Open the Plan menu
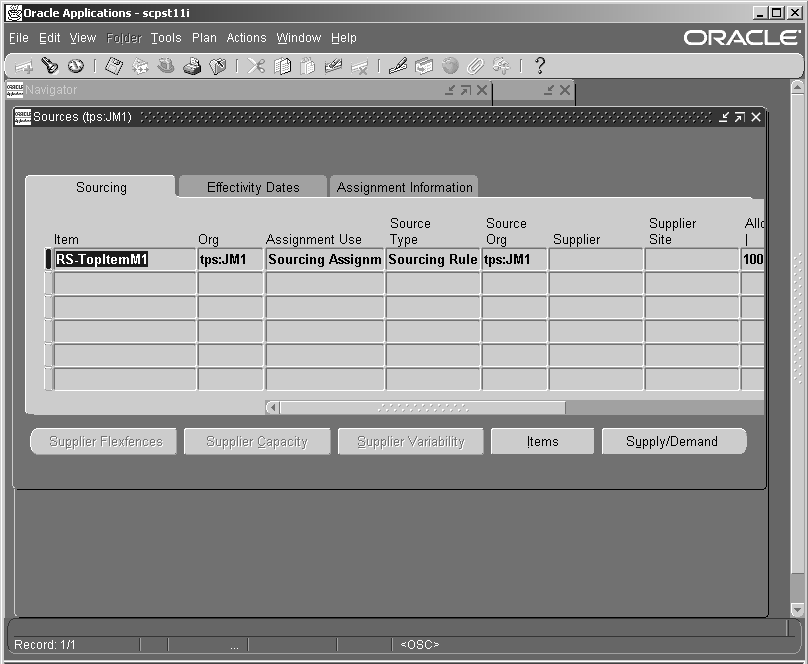 [204, 38]
